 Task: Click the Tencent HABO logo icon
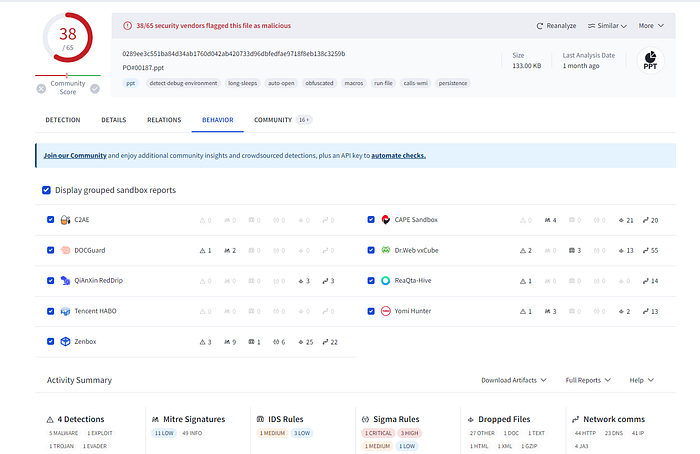65,311
